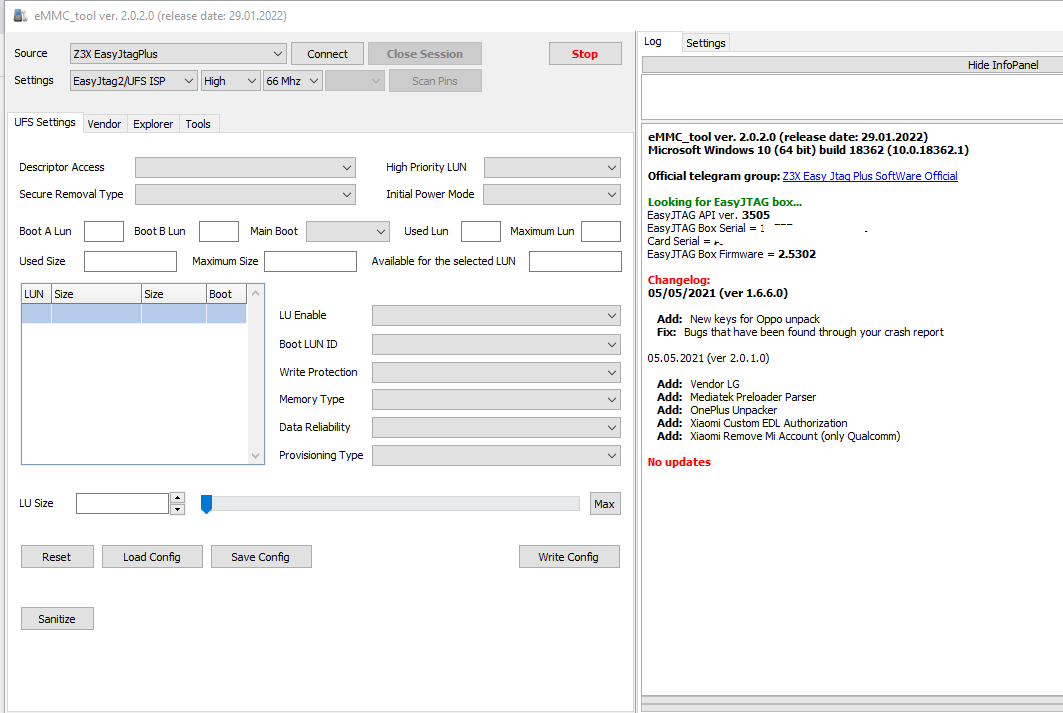Click the Boot column header

pos(226,294)
